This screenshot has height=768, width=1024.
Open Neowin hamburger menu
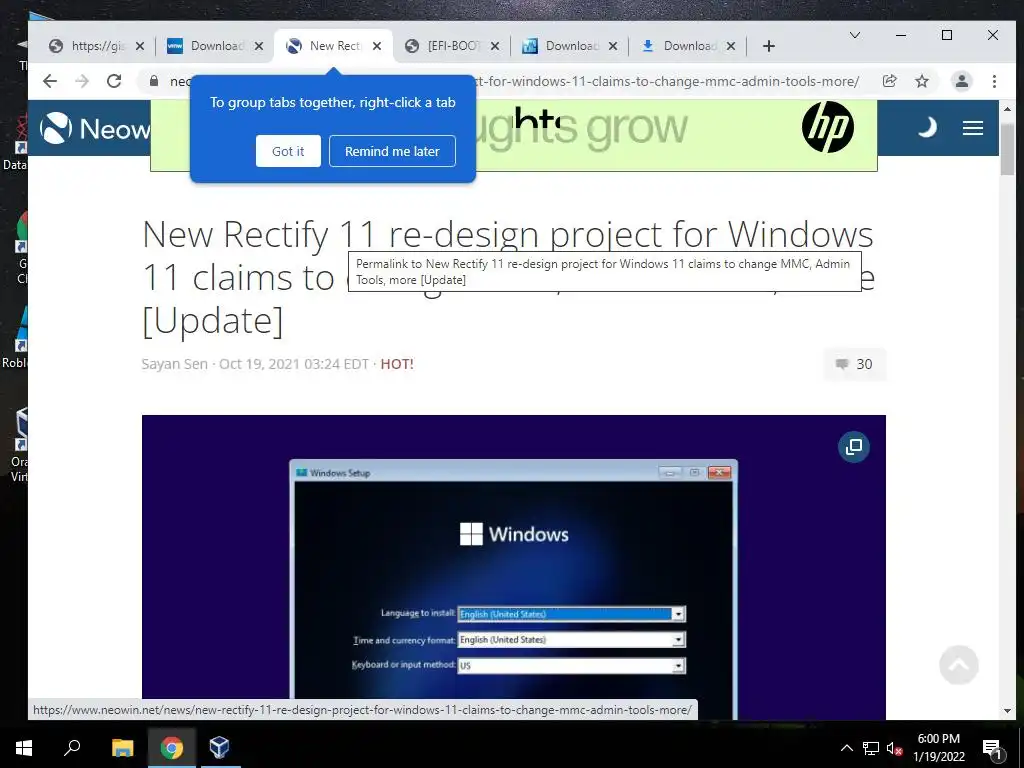[972, 128]
